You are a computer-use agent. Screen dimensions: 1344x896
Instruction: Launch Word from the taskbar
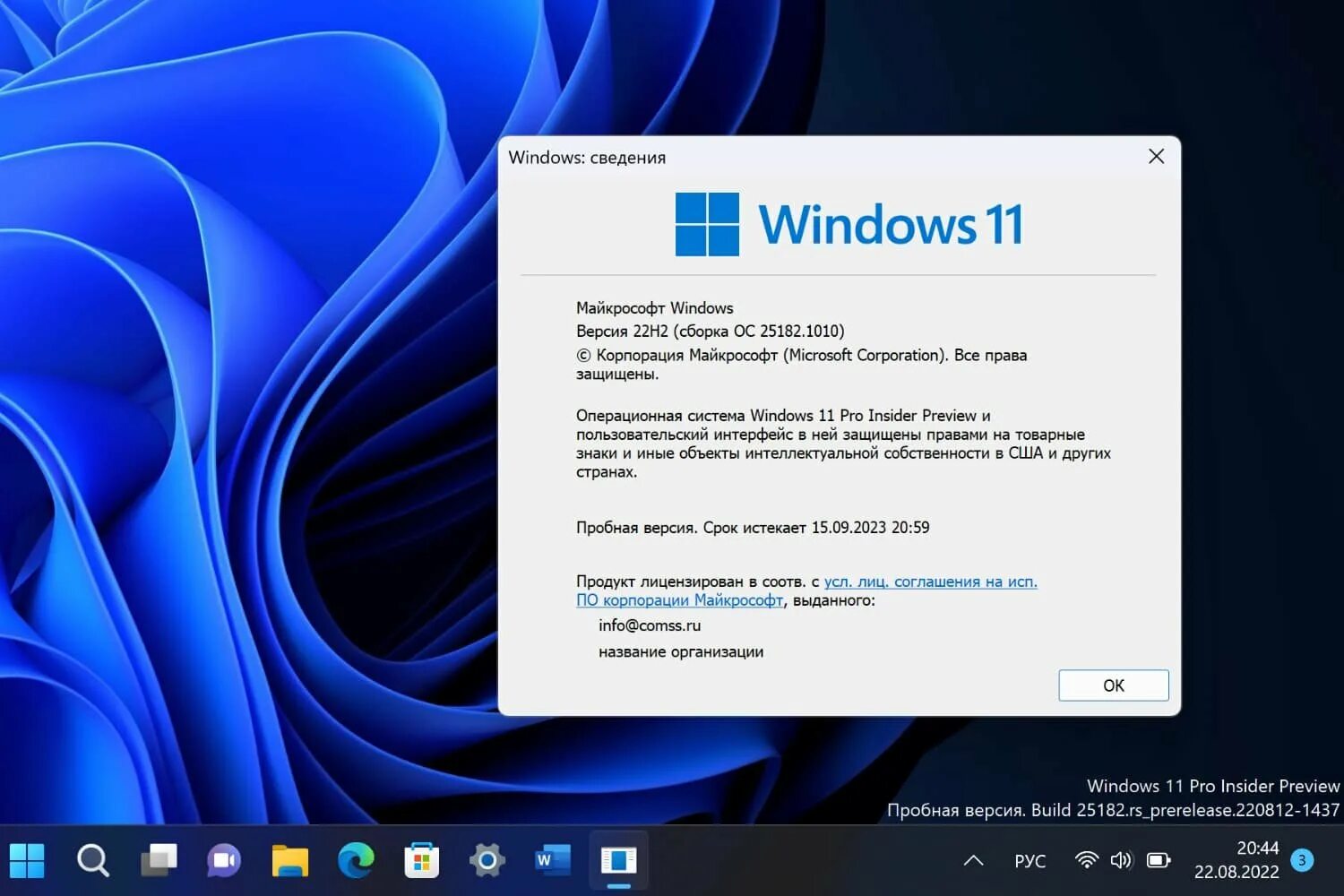click(553, 861)
